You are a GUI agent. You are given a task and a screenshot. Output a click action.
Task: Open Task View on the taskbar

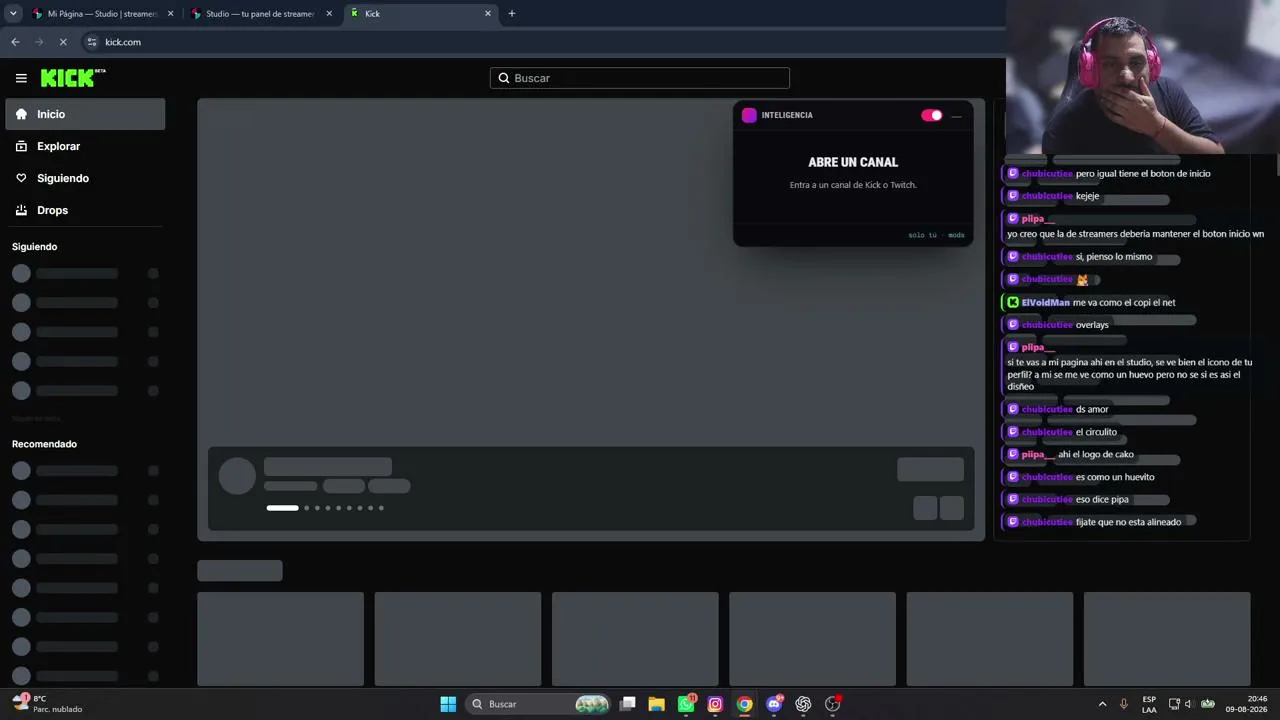628,704
